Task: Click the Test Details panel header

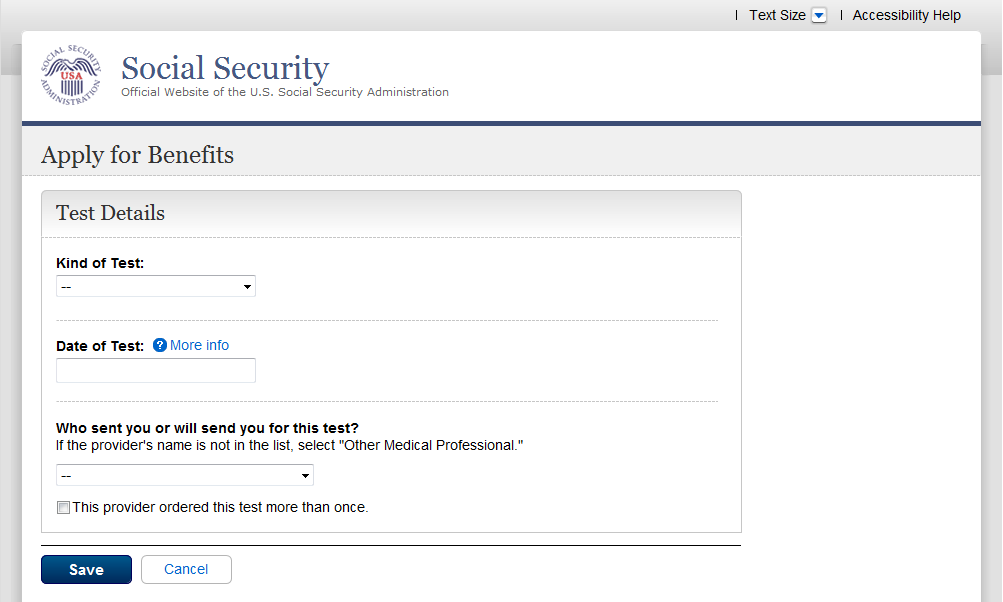Action: (110, 213)
